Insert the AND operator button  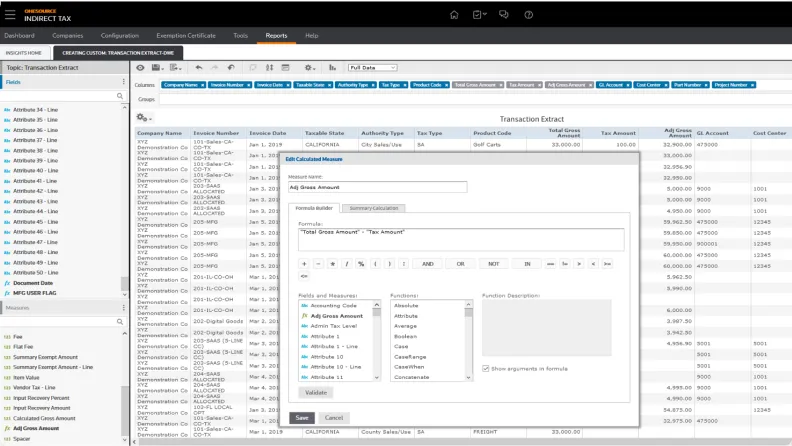(x=427, y=263)
